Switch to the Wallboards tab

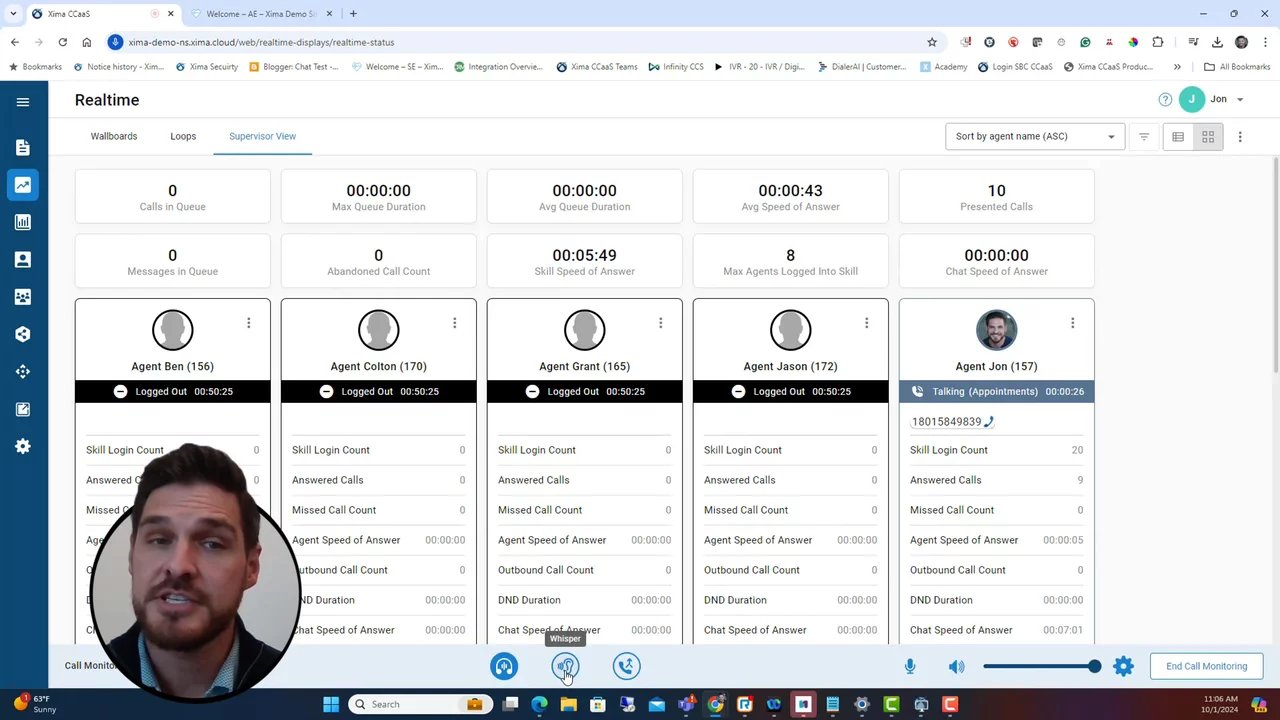pyautogui.click(x=114, y=136)
